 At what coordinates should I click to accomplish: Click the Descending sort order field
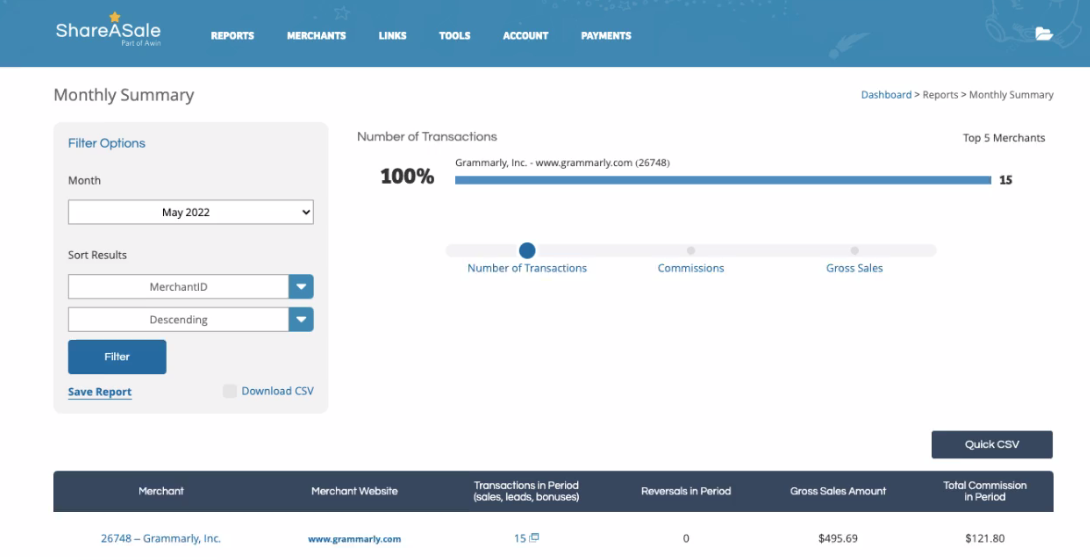(179, 320)
